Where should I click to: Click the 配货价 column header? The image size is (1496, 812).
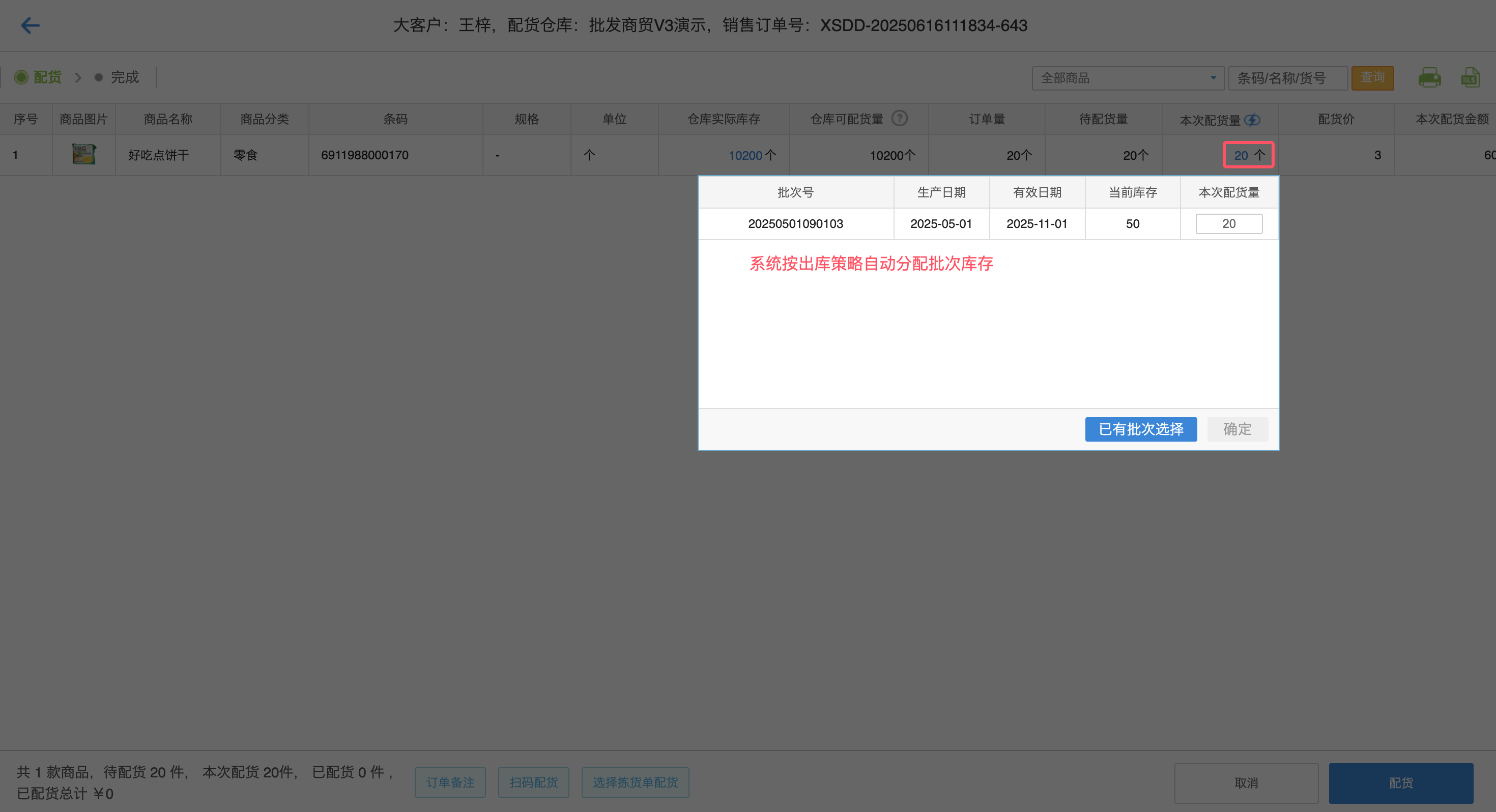click(1336, 119)
